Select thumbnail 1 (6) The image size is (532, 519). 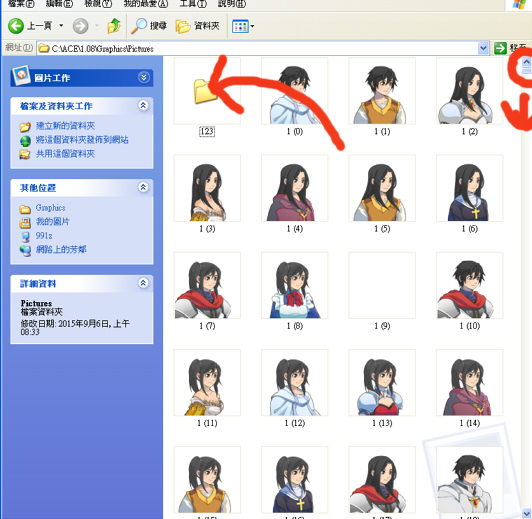click(470, 188)
